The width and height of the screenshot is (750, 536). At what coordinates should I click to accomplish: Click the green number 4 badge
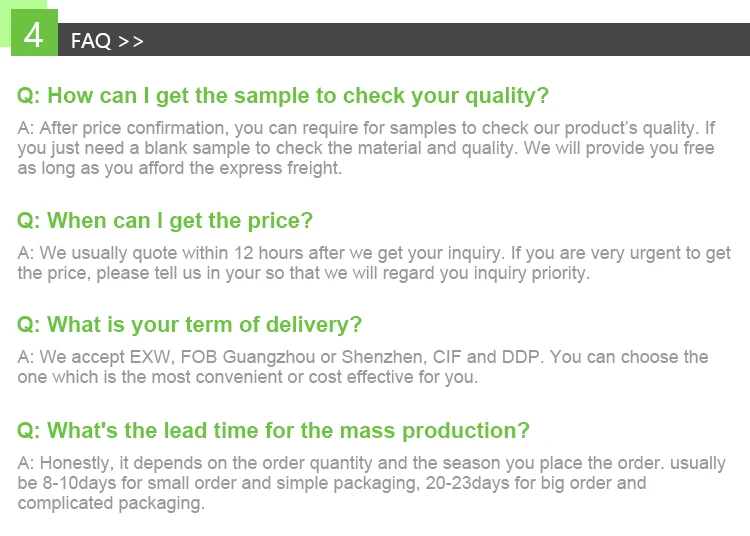click(33, 36)
